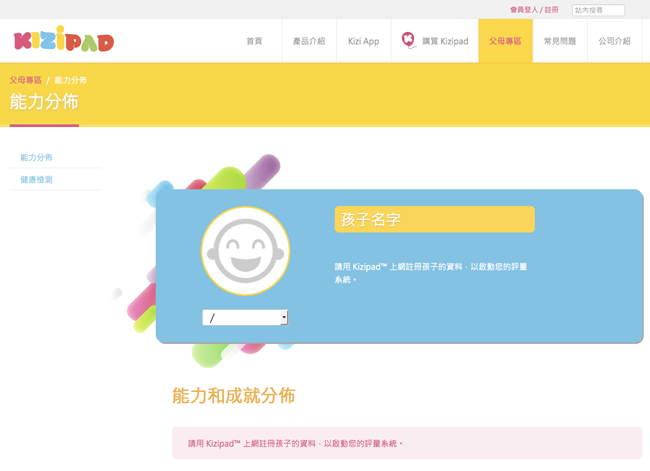Open the 公司介紹 menu item

pos(614,41)
